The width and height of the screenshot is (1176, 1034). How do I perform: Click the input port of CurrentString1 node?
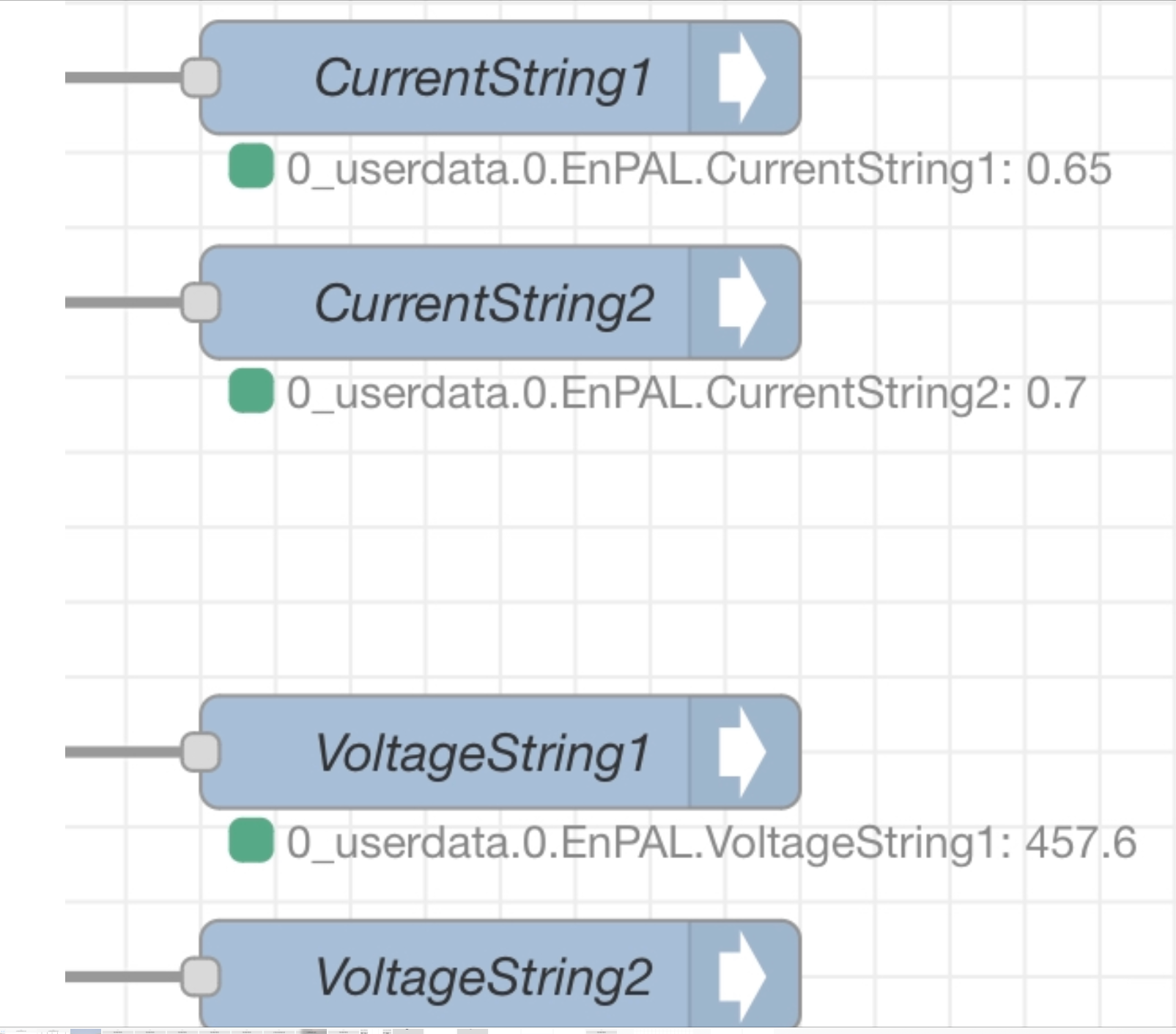[x=201, y=78]
